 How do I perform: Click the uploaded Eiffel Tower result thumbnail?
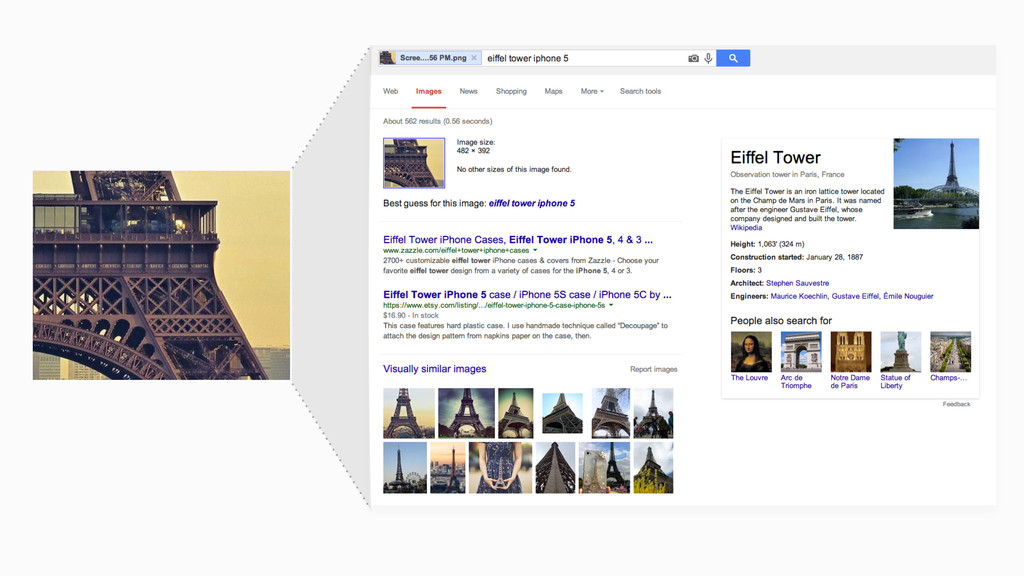coord(414,163)
